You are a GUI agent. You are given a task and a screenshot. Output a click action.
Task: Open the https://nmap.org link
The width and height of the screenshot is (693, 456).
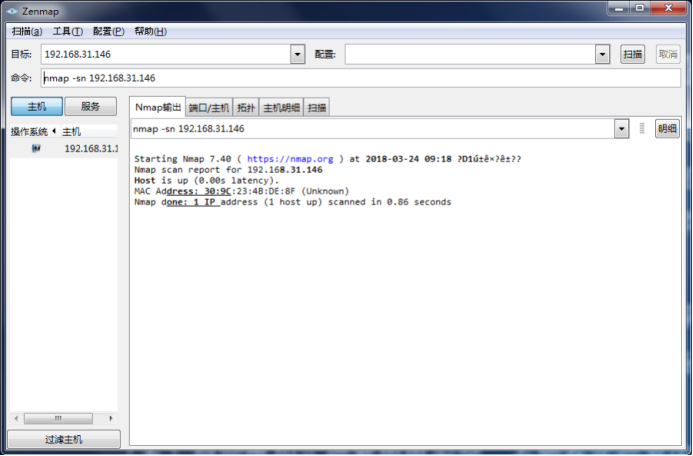[x=290, y=159]
